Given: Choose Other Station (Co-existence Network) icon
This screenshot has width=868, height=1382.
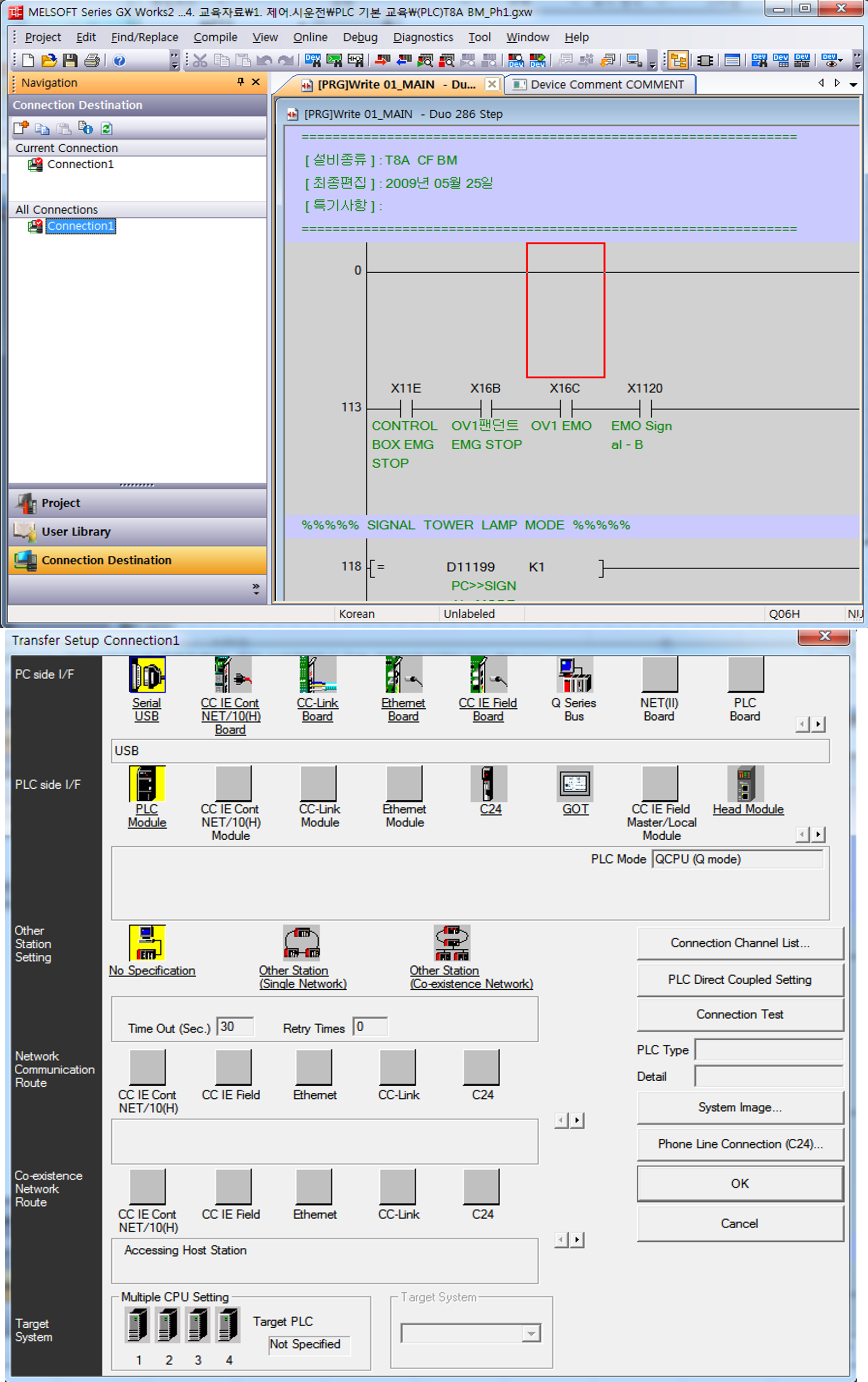Looking at the screenshot, I should pyautogui.click(x=452, y=942).
